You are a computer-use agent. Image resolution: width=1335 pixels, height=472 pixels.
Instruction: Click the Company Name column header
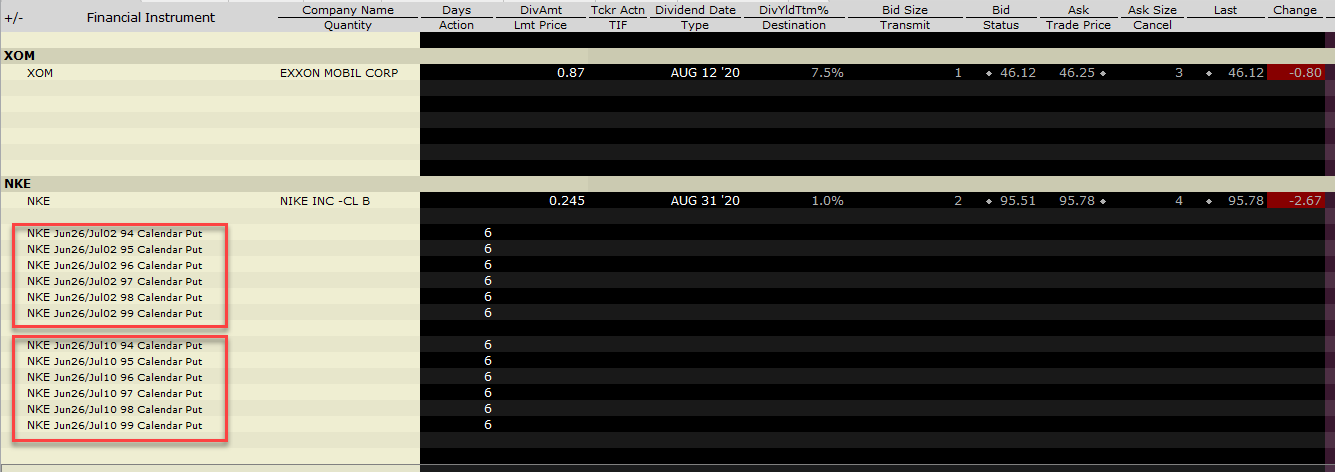point(348,10)
